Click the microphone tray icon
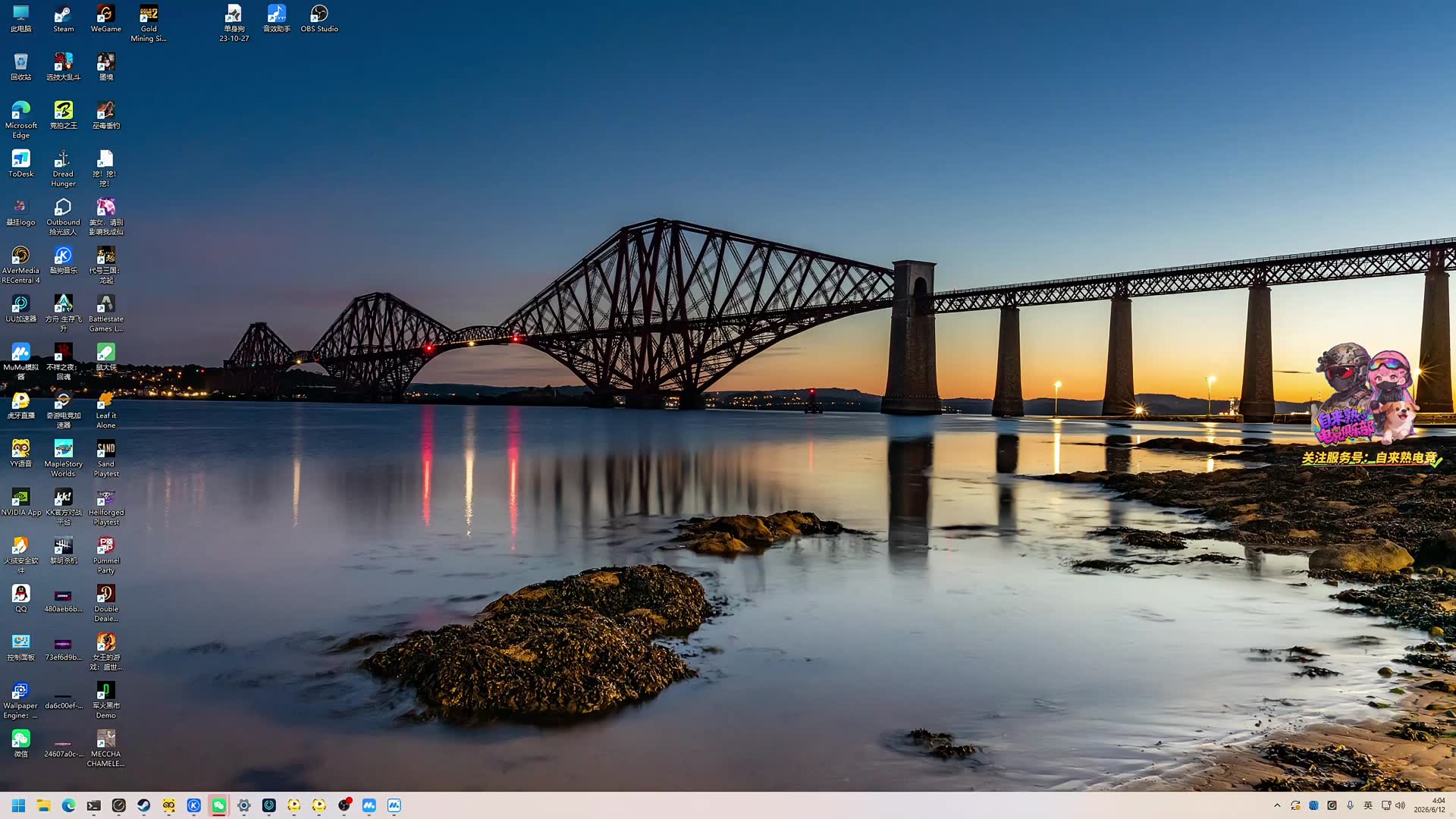Screen dimensions: 1456x819 pos(1350,805)
